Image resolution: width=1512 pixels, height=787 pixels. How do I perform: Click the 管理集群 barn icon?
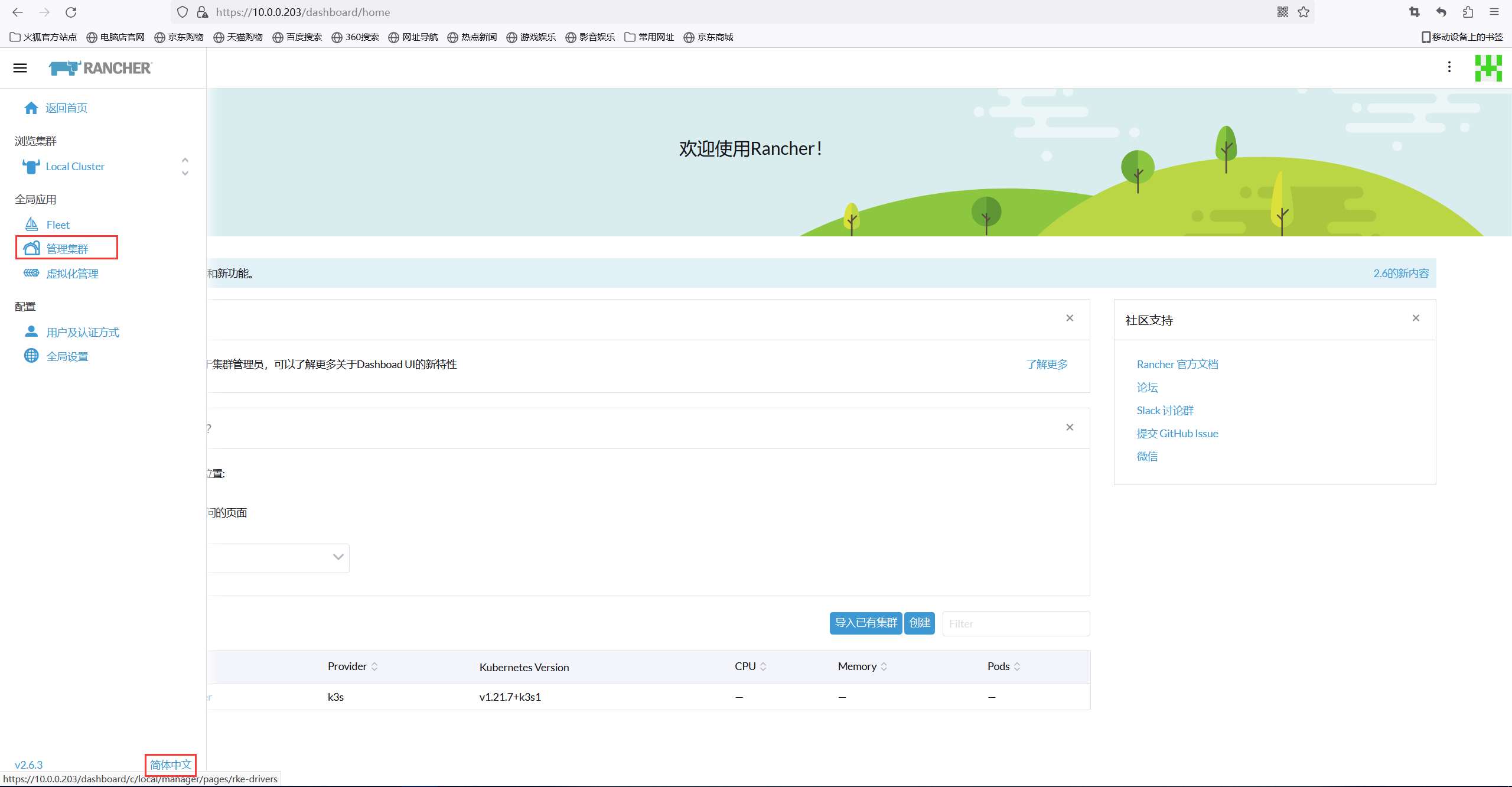pyautogui.click(x=31, y=249)
